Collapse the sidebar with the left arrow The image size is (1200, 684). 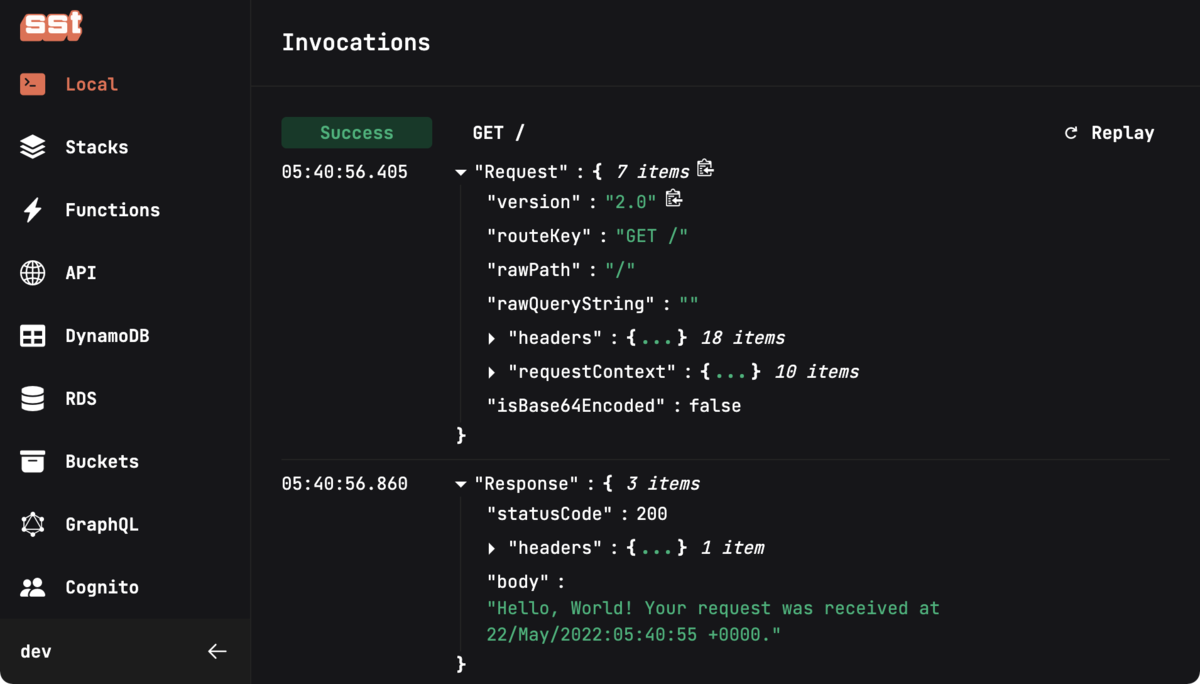click(217, 651)
